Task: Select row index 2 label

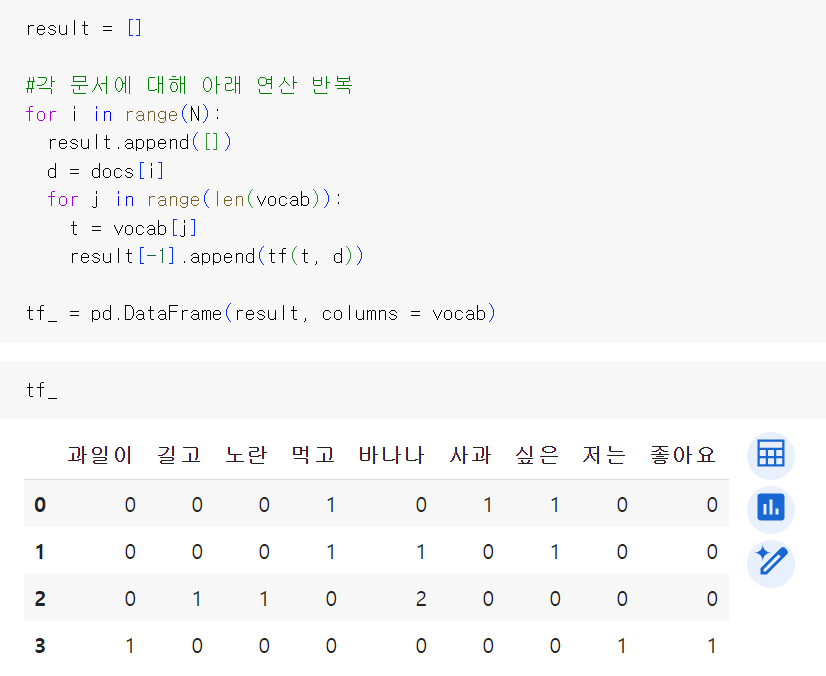Action: click(40, 599)
